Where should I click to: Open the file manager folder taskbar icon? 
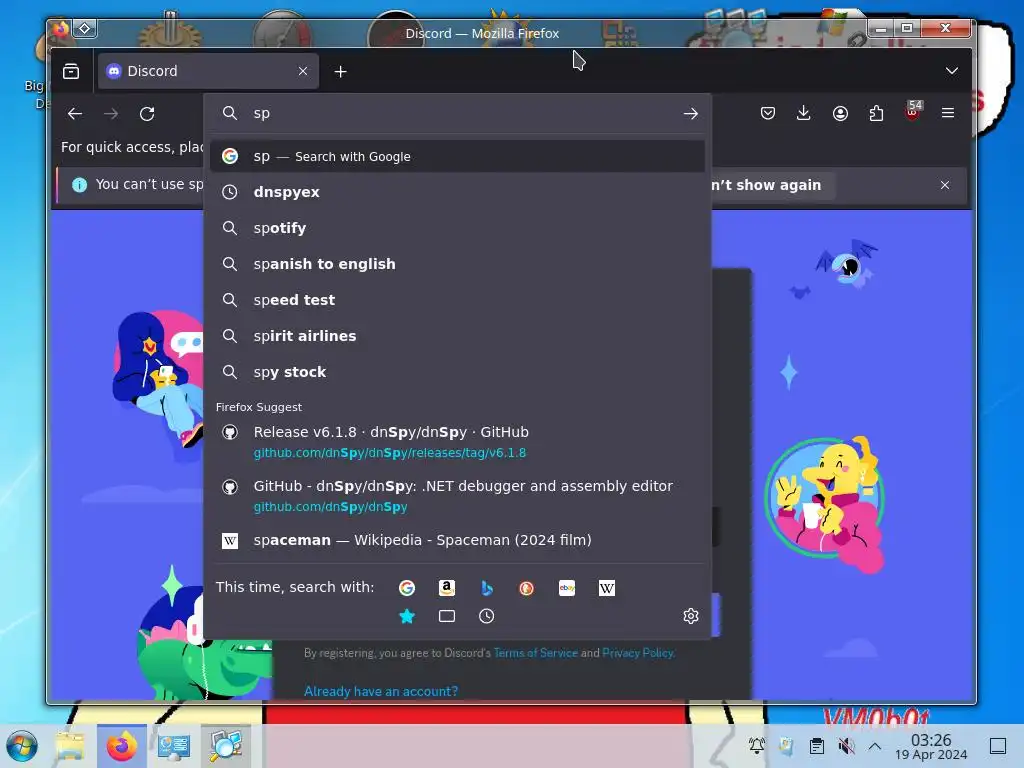click(70, 746)
